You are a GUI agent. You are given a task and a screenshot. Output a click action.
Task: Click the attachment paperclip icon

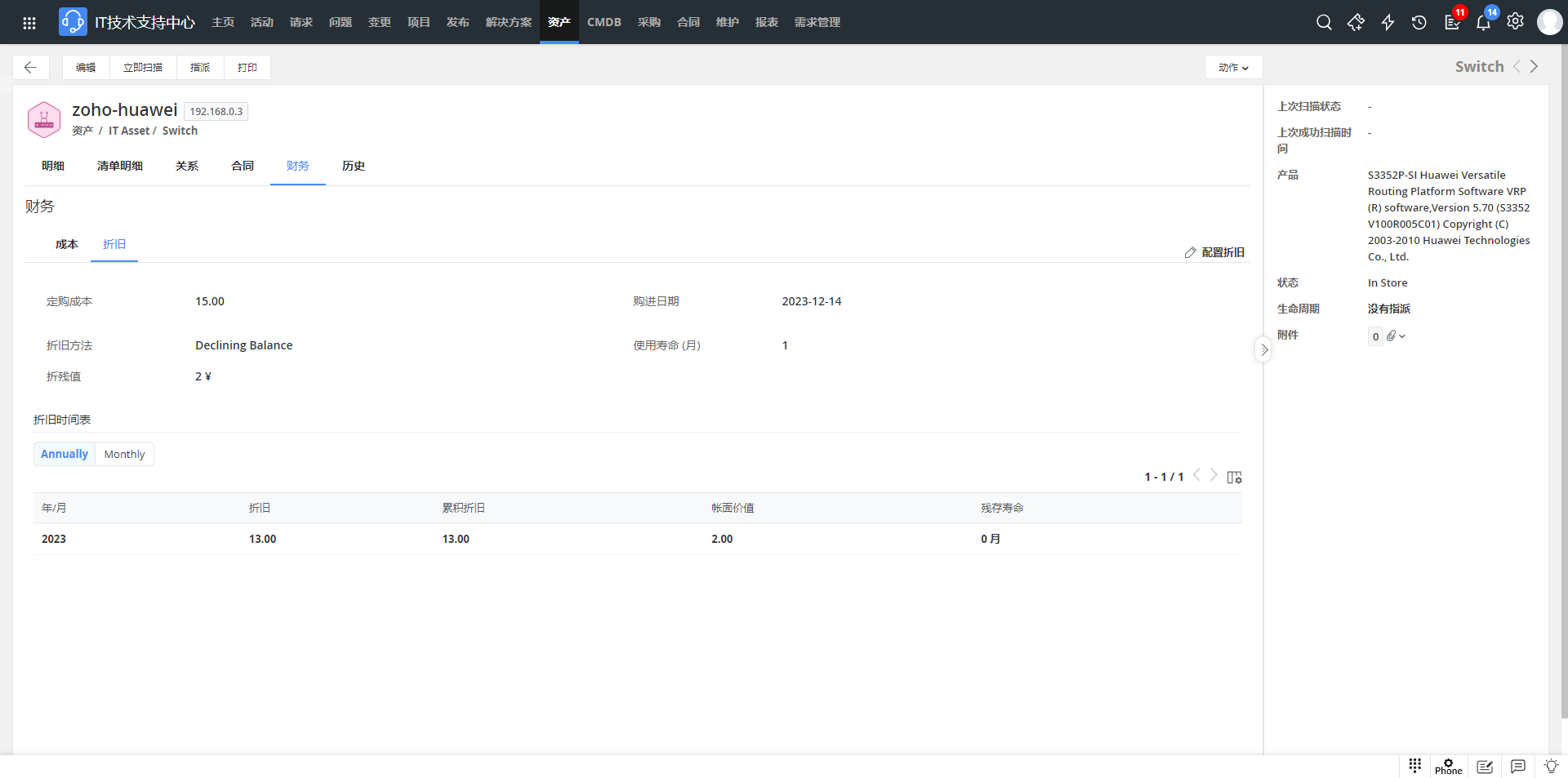(1391, 336)
